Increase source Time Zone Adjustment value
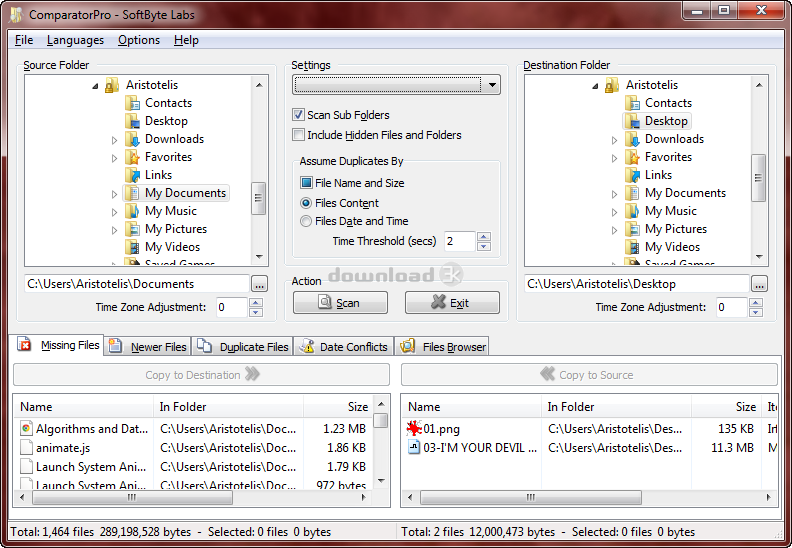 [x=256, y=302]
